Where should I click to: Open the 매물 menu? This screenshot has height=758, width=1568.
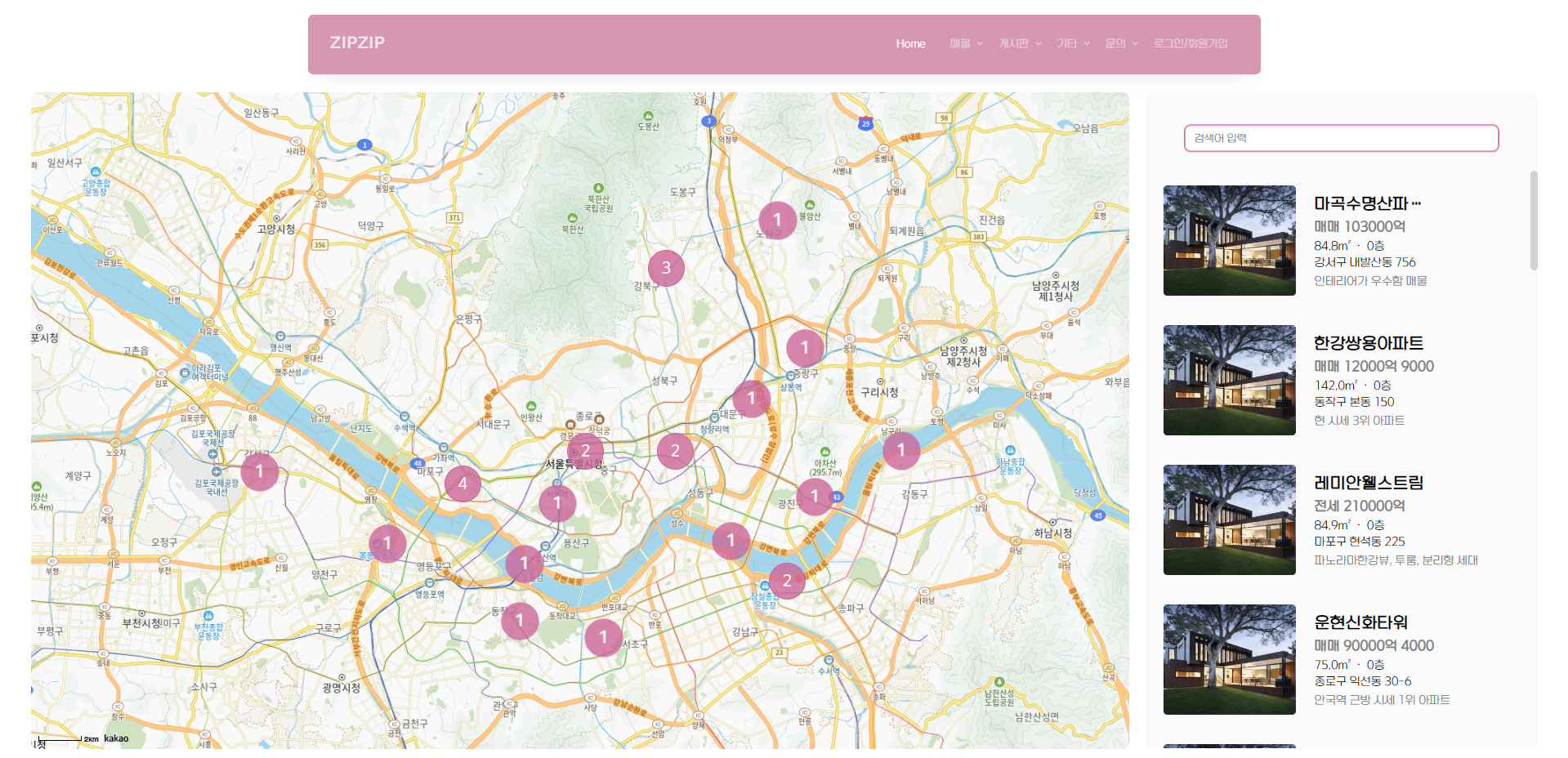tap(960, 43)
